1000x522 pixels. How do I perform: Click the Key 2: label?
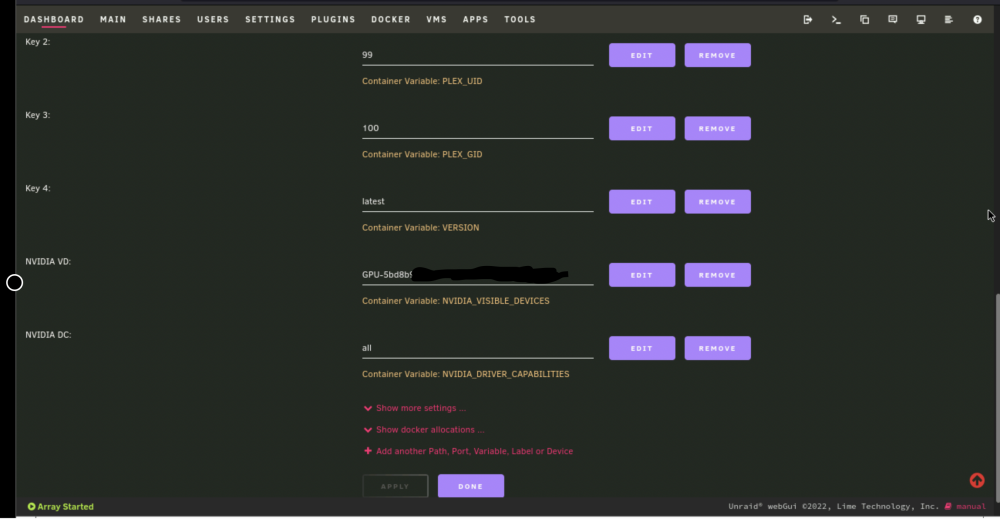38,41
